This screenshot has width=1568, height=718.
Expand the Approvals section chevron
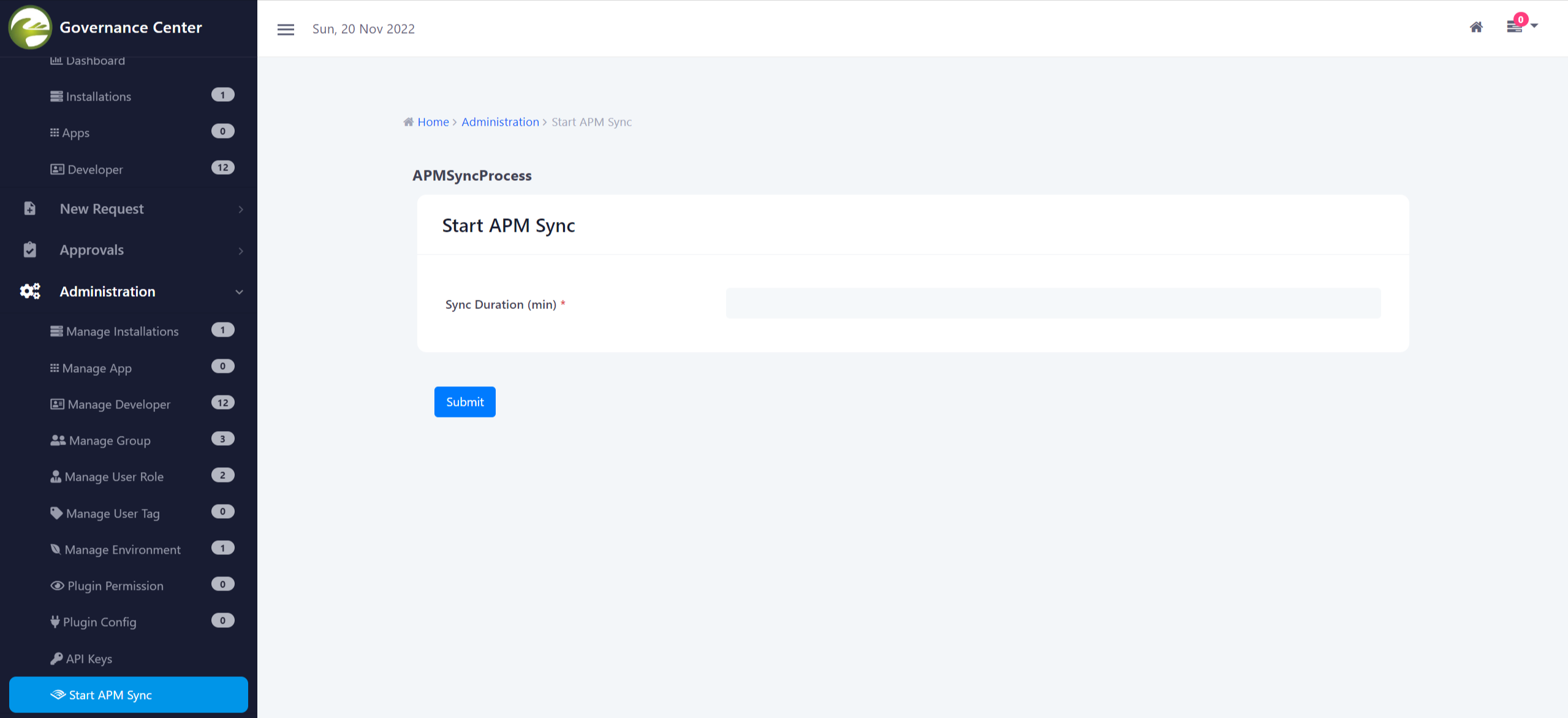pyautogui.click(x=241, y=251)
